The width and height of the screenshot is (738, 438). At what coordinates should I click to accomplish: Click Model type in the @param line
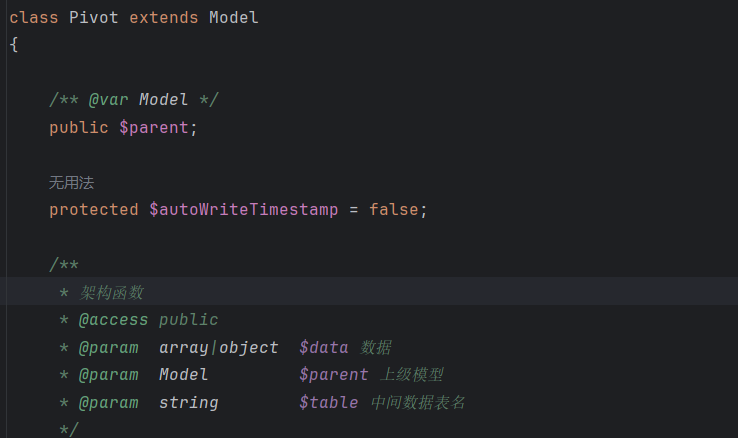(184, 375)
